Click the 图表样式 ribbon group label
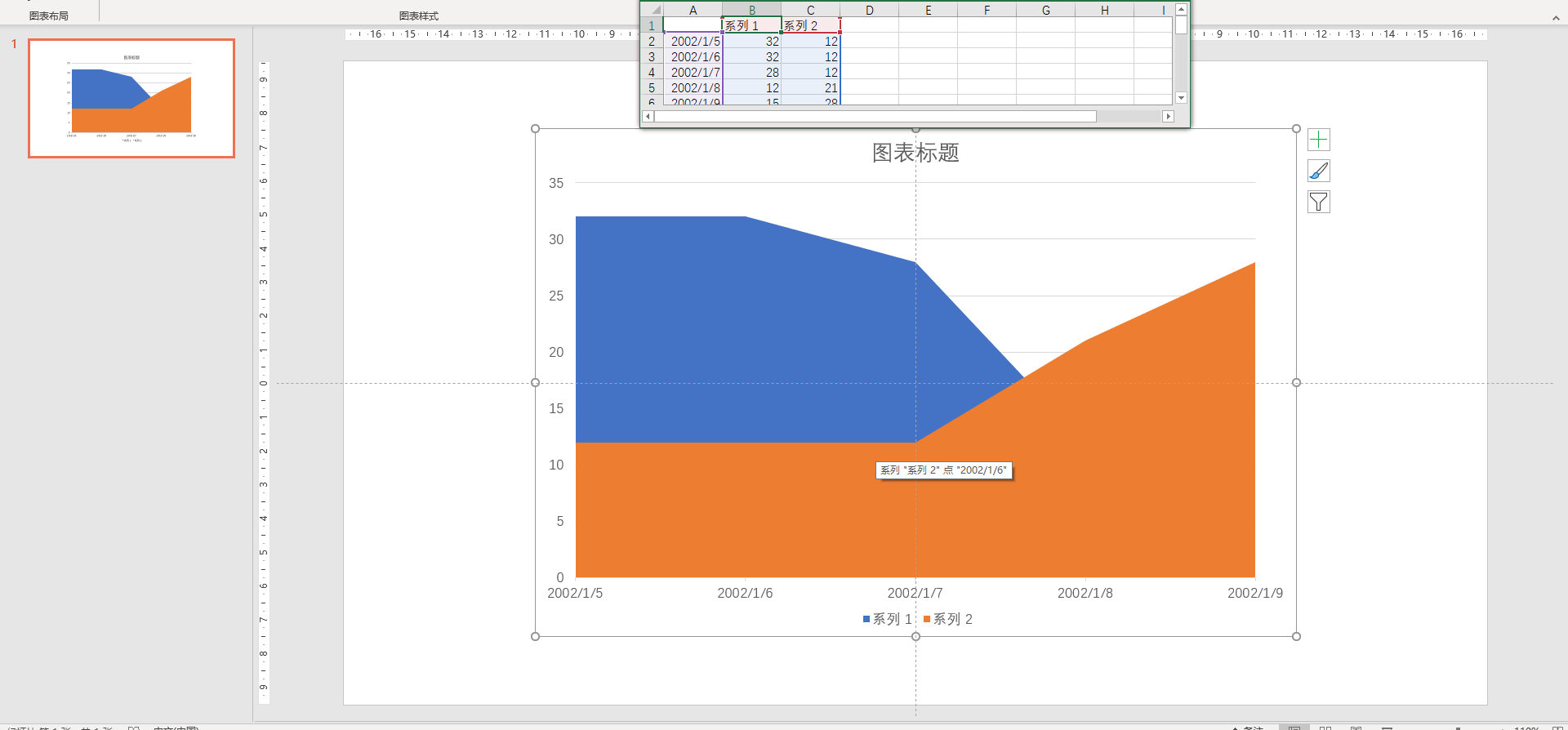Screen dimensions: 1568x730 [x=419, y=16]
